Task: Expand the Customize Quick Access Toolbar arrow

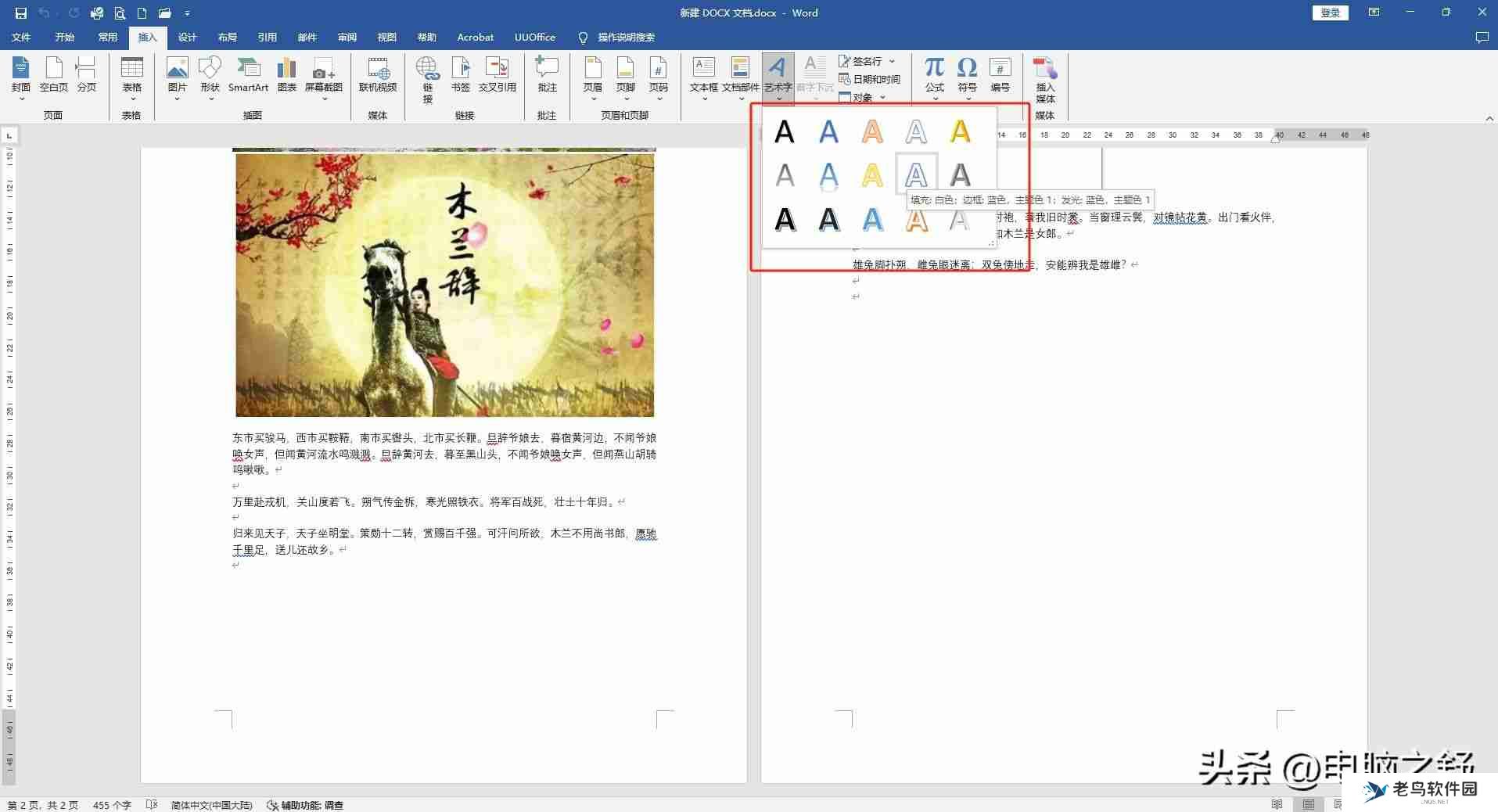Action: pos(187,13)
